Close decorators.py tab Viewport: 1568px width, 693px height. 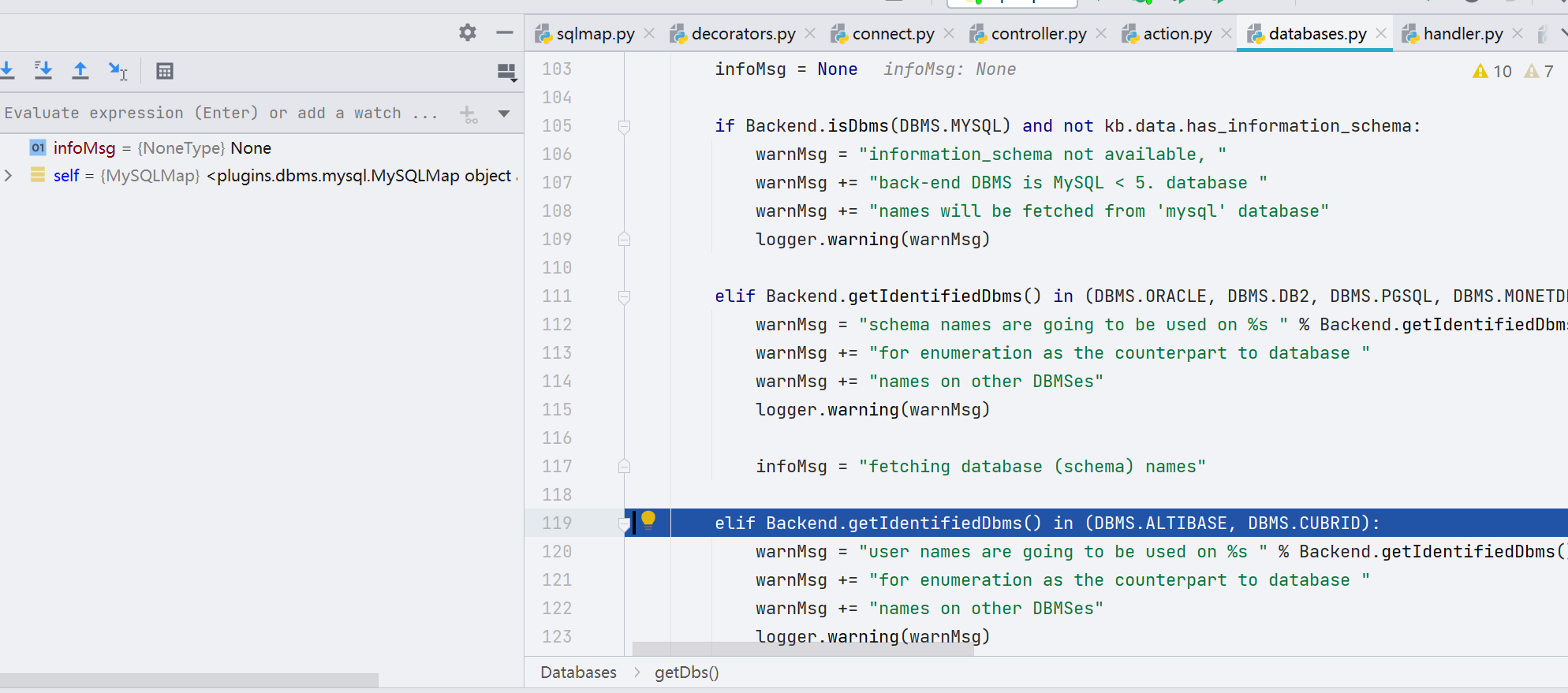[810, 33]
